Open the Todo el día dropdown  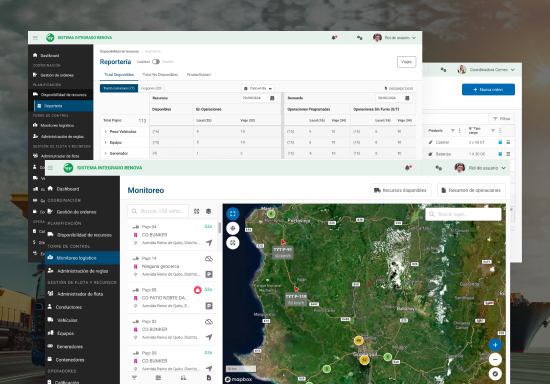click(x=258, y=88)
